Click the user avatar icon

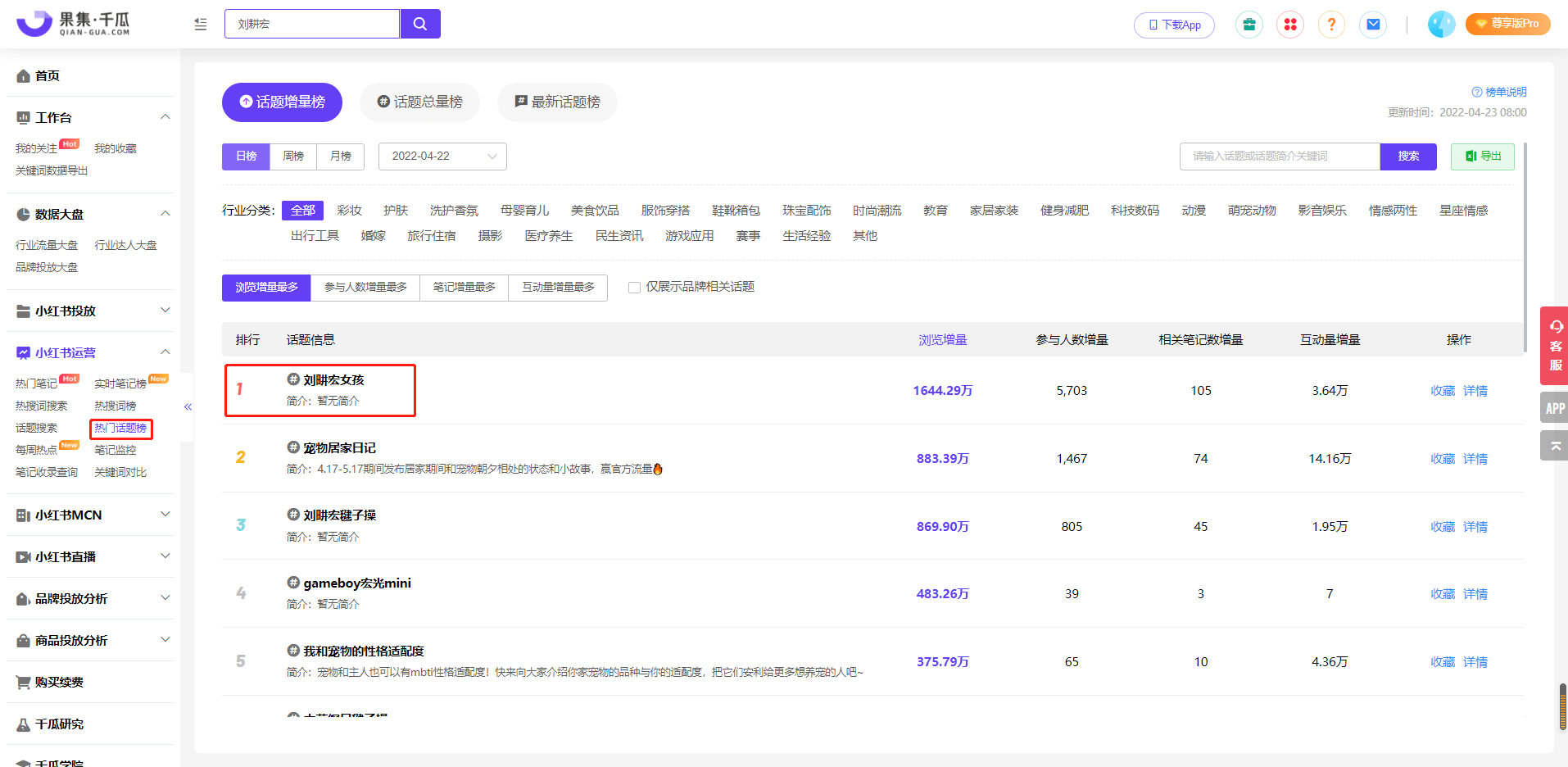pos(1441,24)
